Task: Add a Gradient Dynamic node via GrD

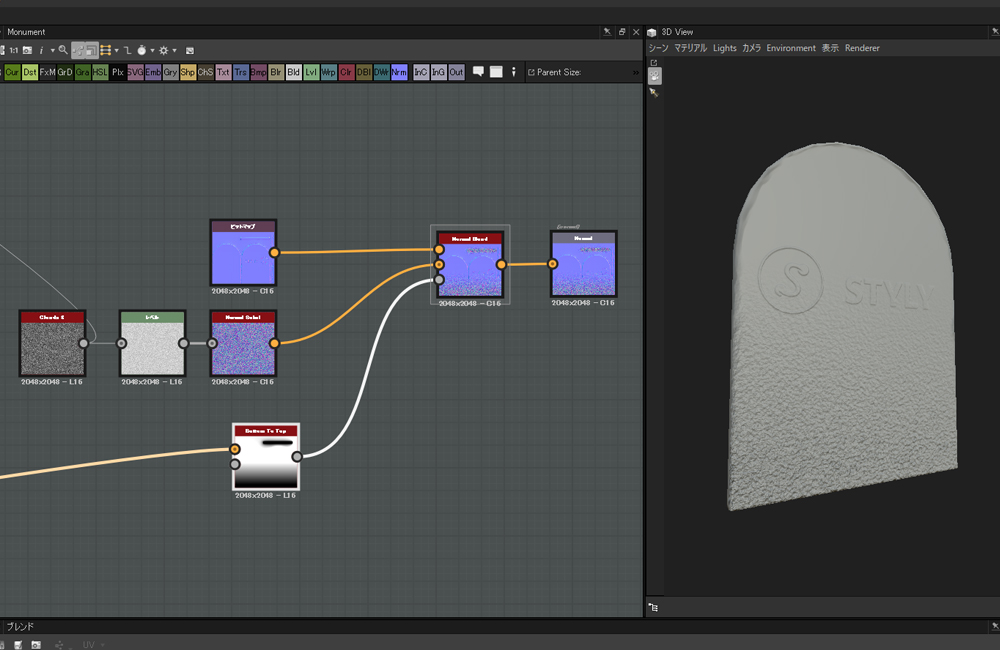Action: (65, 72)
